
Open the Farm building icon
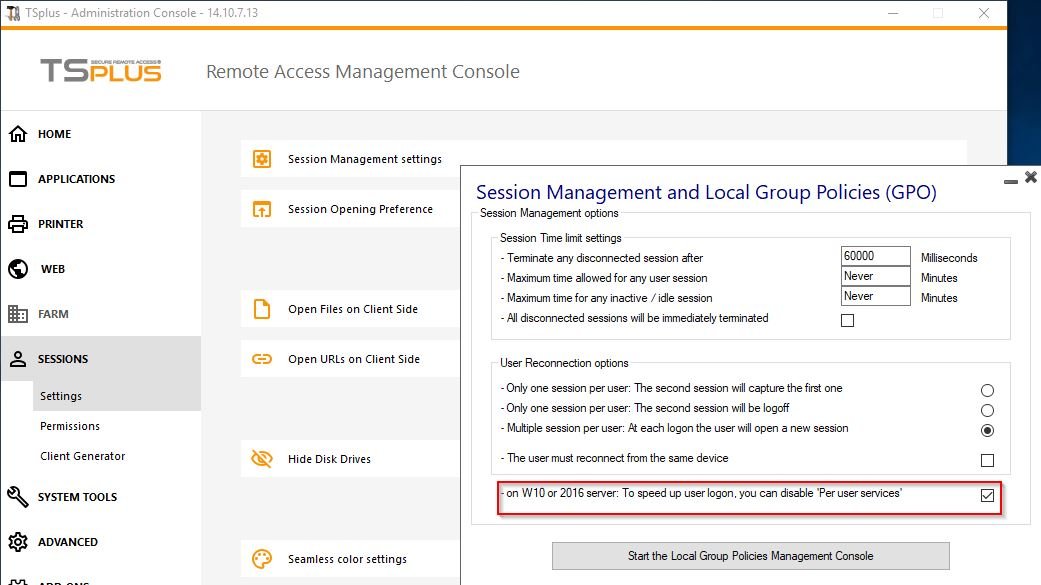pyautogui.click(x=18, y=314)
